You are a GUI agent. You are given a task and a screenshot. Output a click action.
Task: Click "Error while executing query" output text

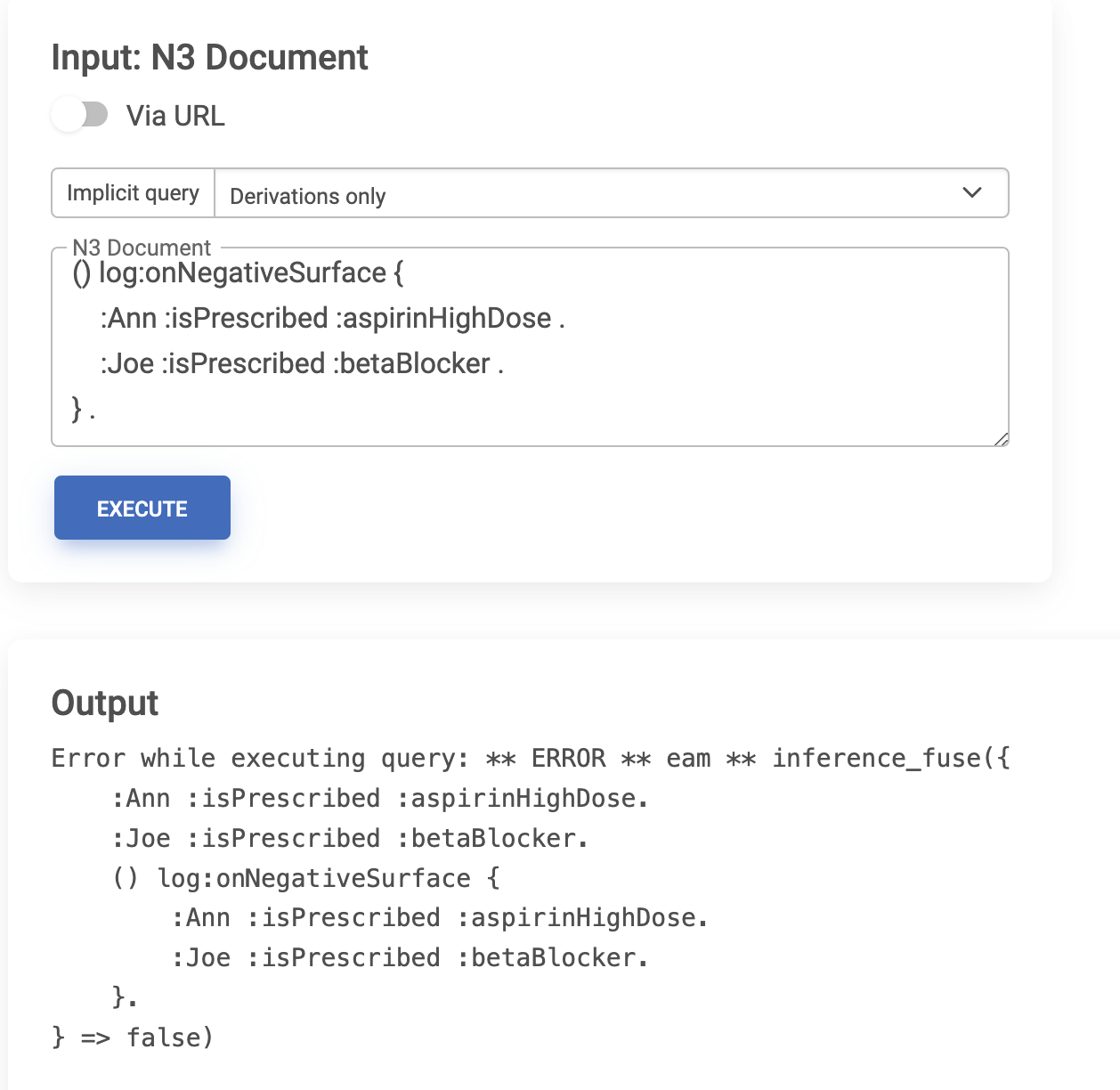pos(259,759)
